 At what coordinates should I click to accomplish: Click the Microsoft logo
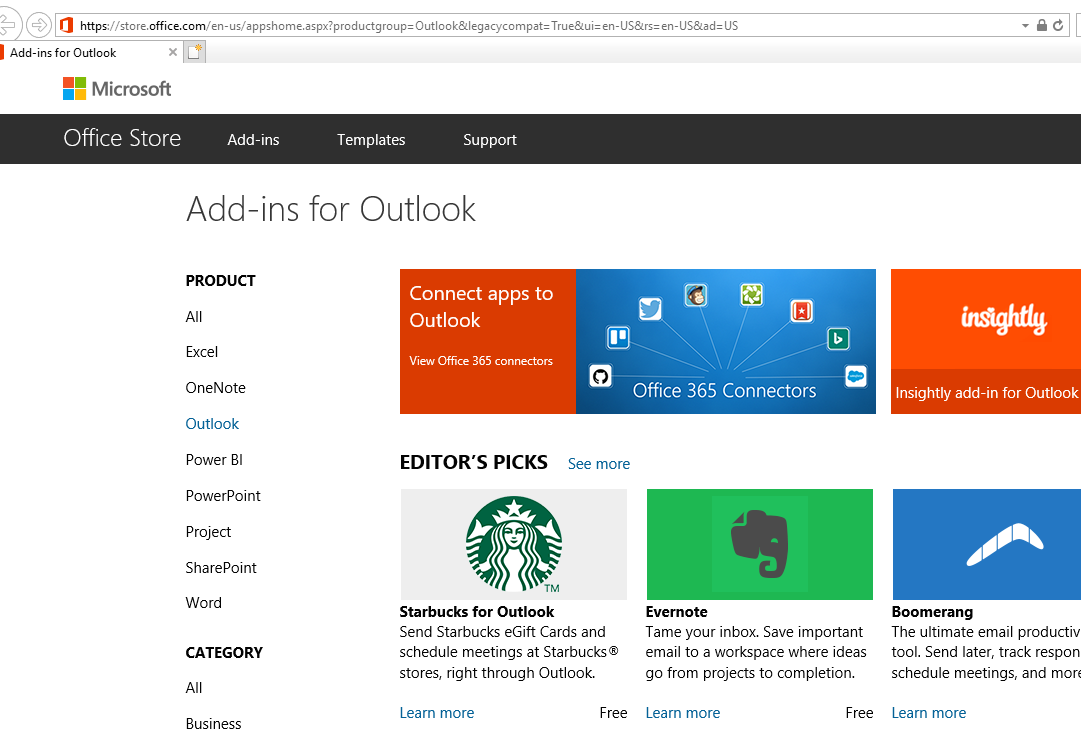coord(117,89)
